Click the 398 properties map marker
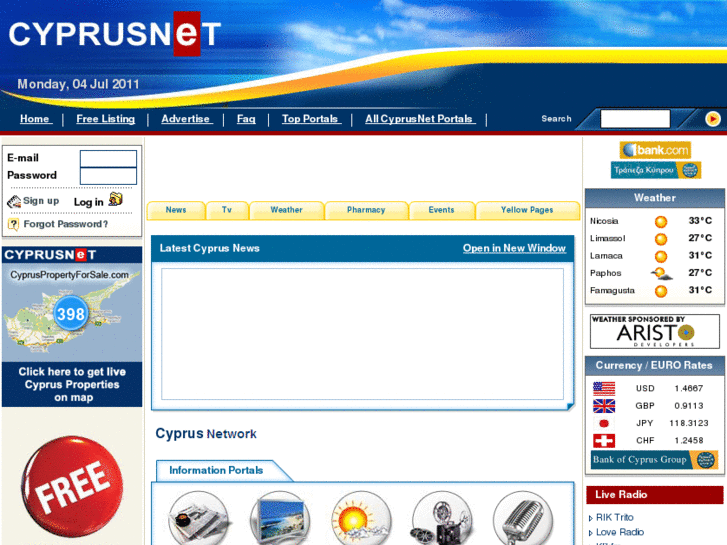This screenshot has width=727, height=545. tap(70, 314)
